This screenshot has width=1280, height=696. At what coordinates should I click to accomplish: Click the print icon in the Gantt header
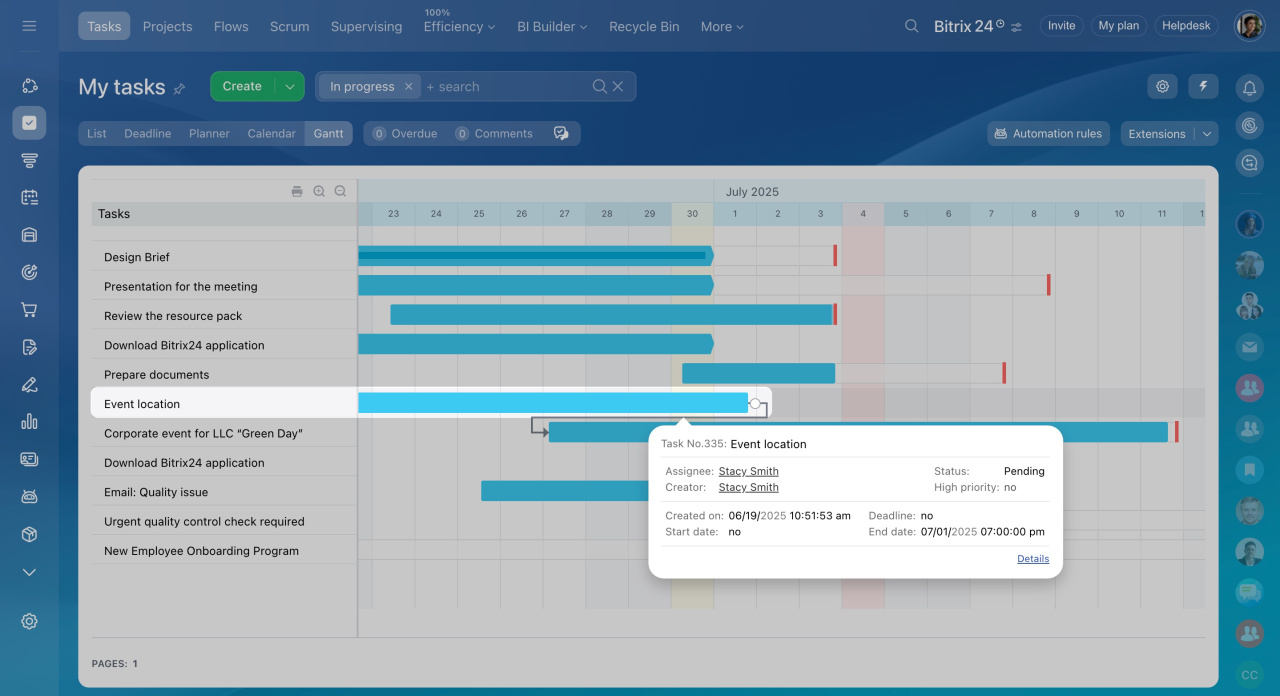[x=297, y=191]
